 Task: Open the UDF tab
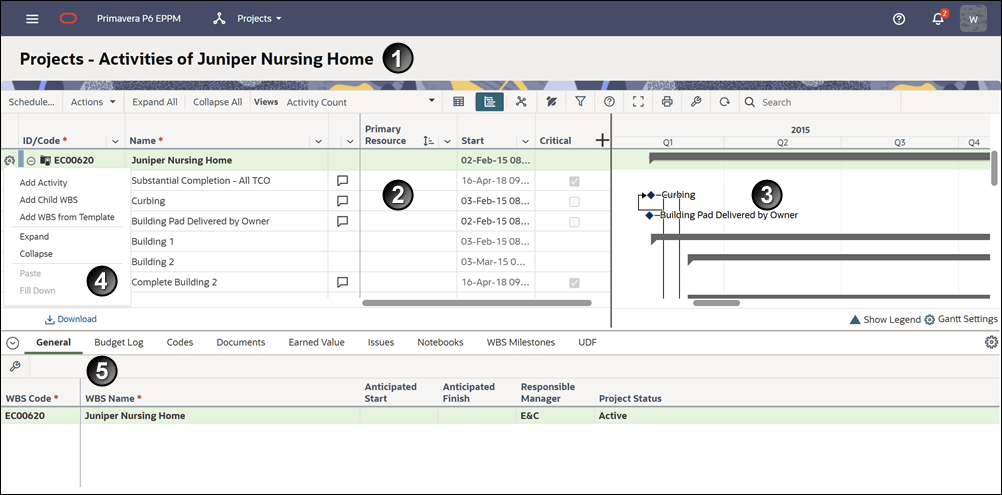[587, 342]
